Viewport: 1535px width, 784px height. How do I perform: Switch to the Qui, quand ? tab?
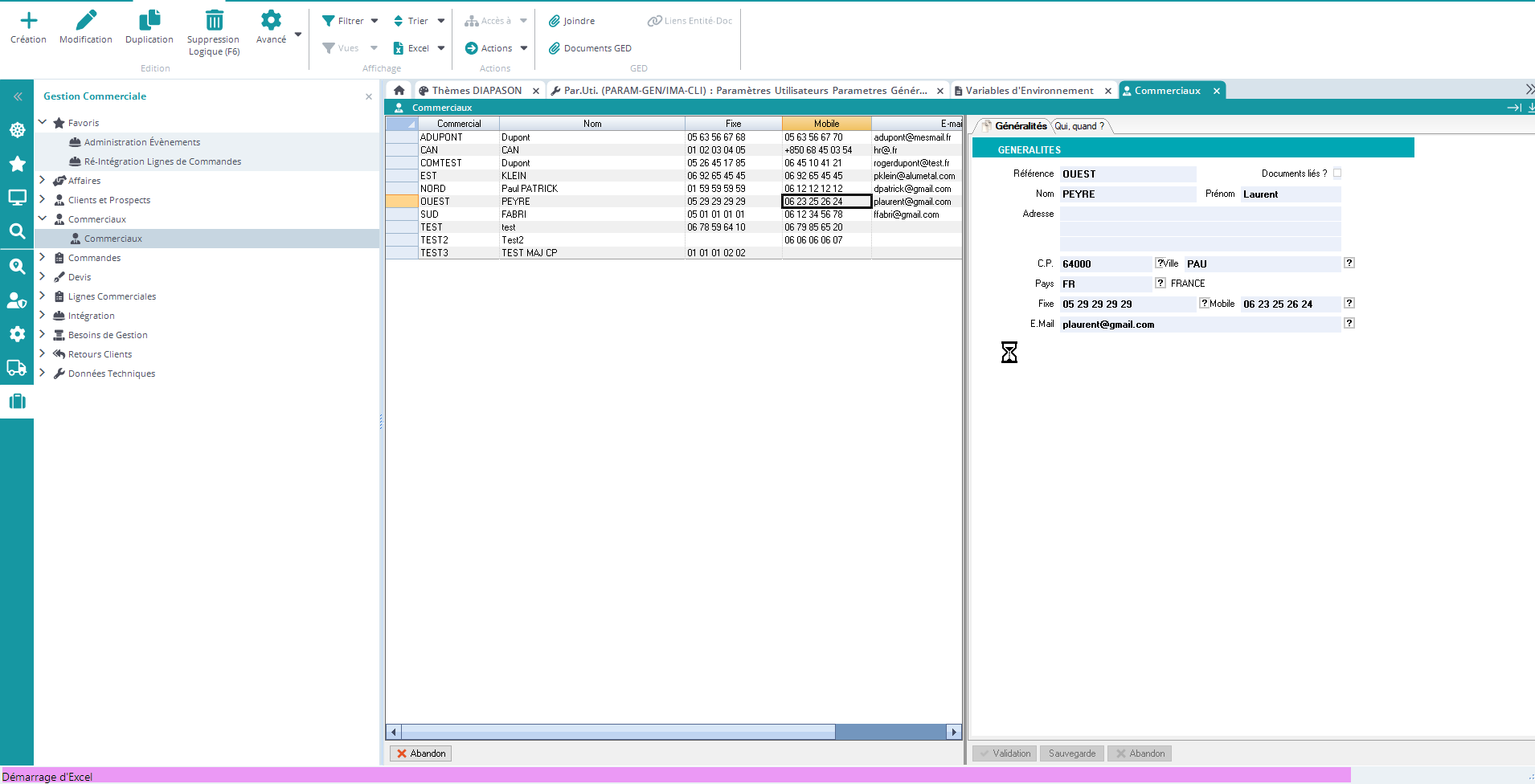pyautogui.click(x=1079, y=126)
